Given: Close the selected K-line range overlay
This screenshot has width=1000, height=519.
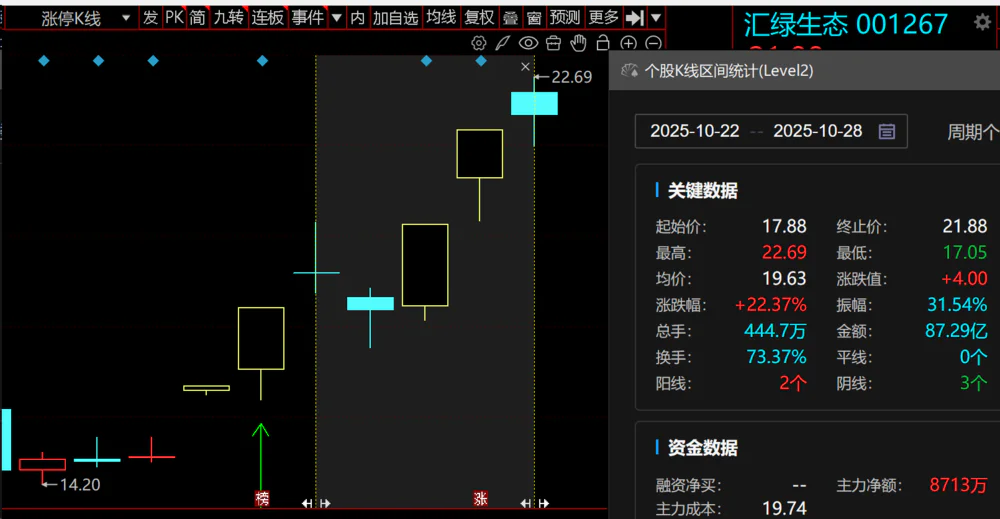Looking at the screenshot, I should coord(526,67).
